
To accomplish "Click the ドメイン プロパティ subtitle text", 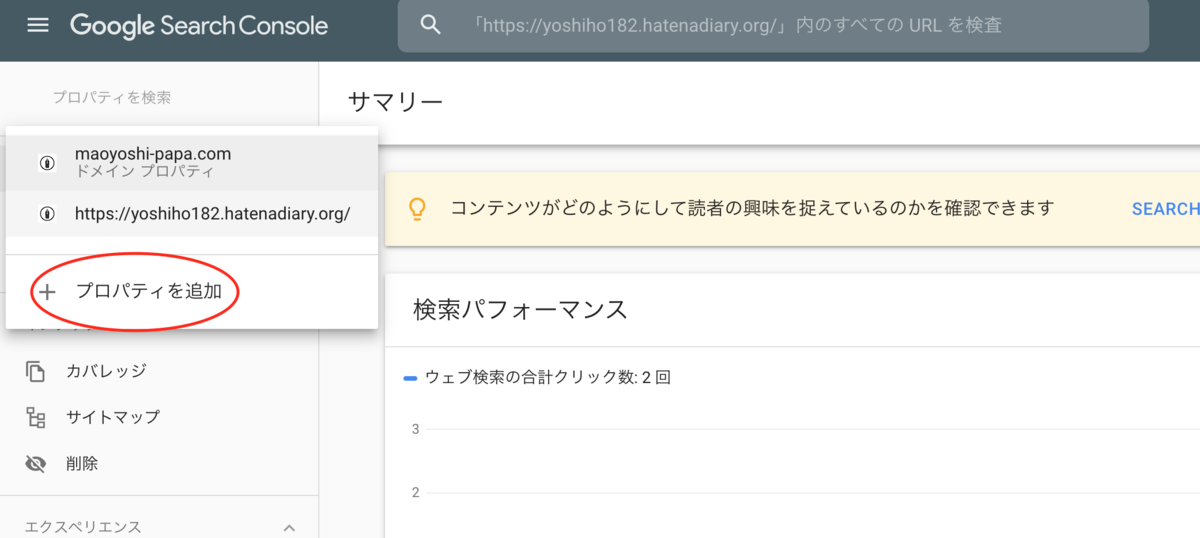I will (144, 172).
